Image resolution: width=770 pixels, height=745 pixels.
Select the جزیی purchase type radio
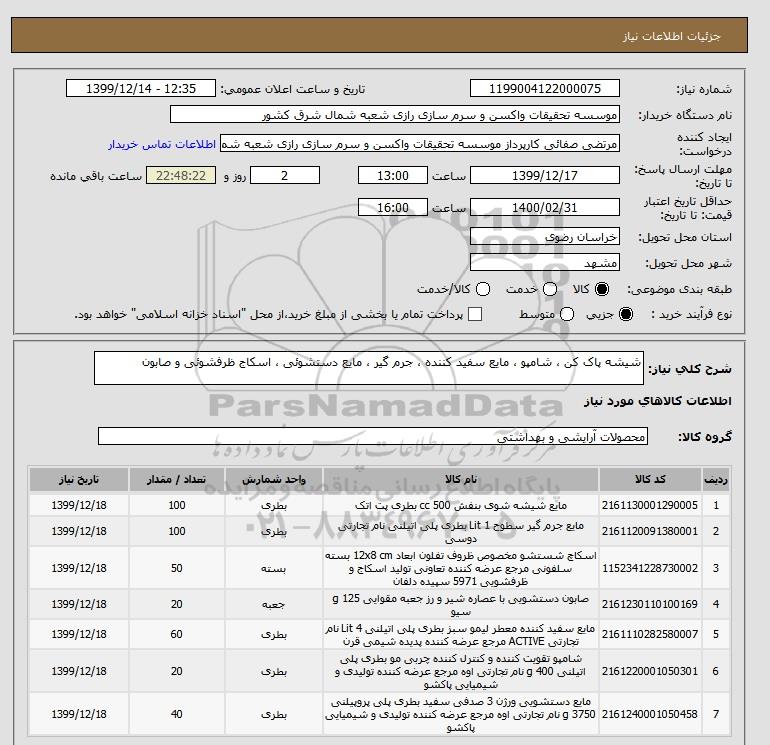(626, 314)
